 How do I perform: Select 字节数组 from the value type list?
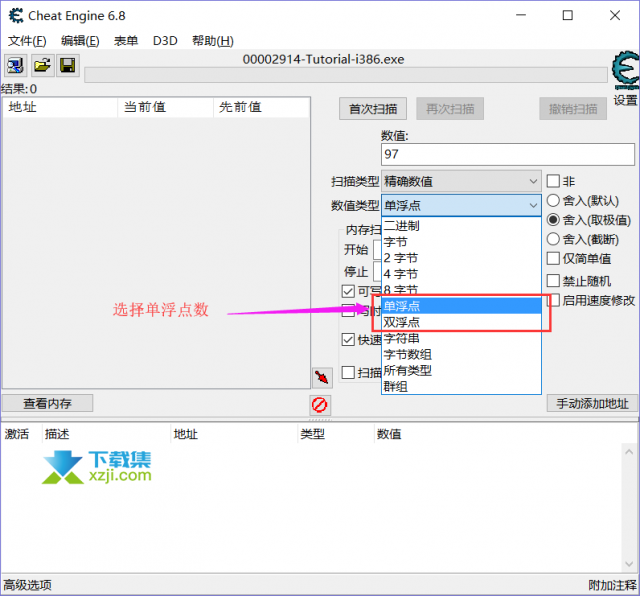pyautogui.click(x=461, y=354)
